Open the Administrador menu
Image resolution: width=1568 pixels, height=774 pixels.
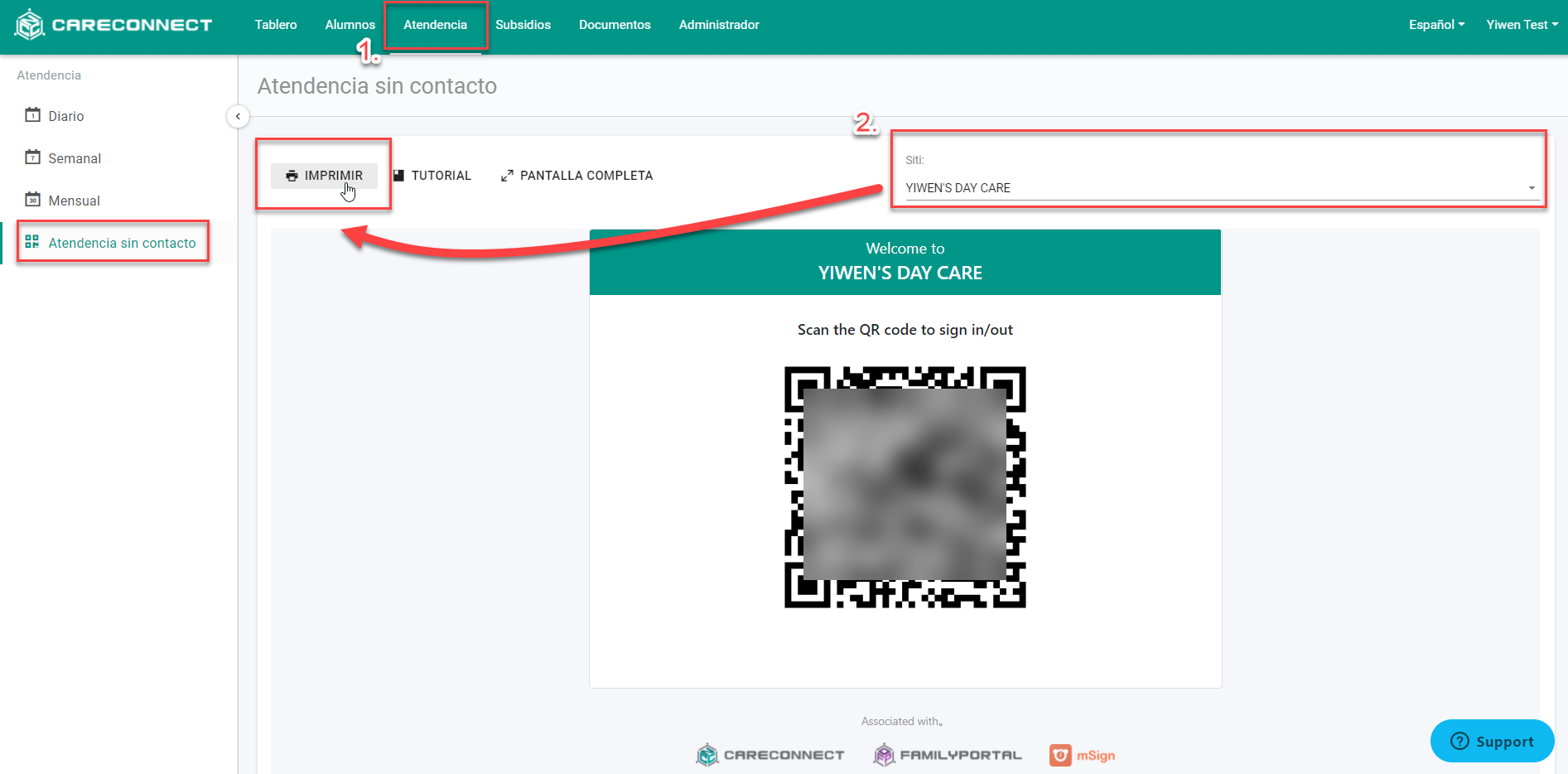coord(719,25)
